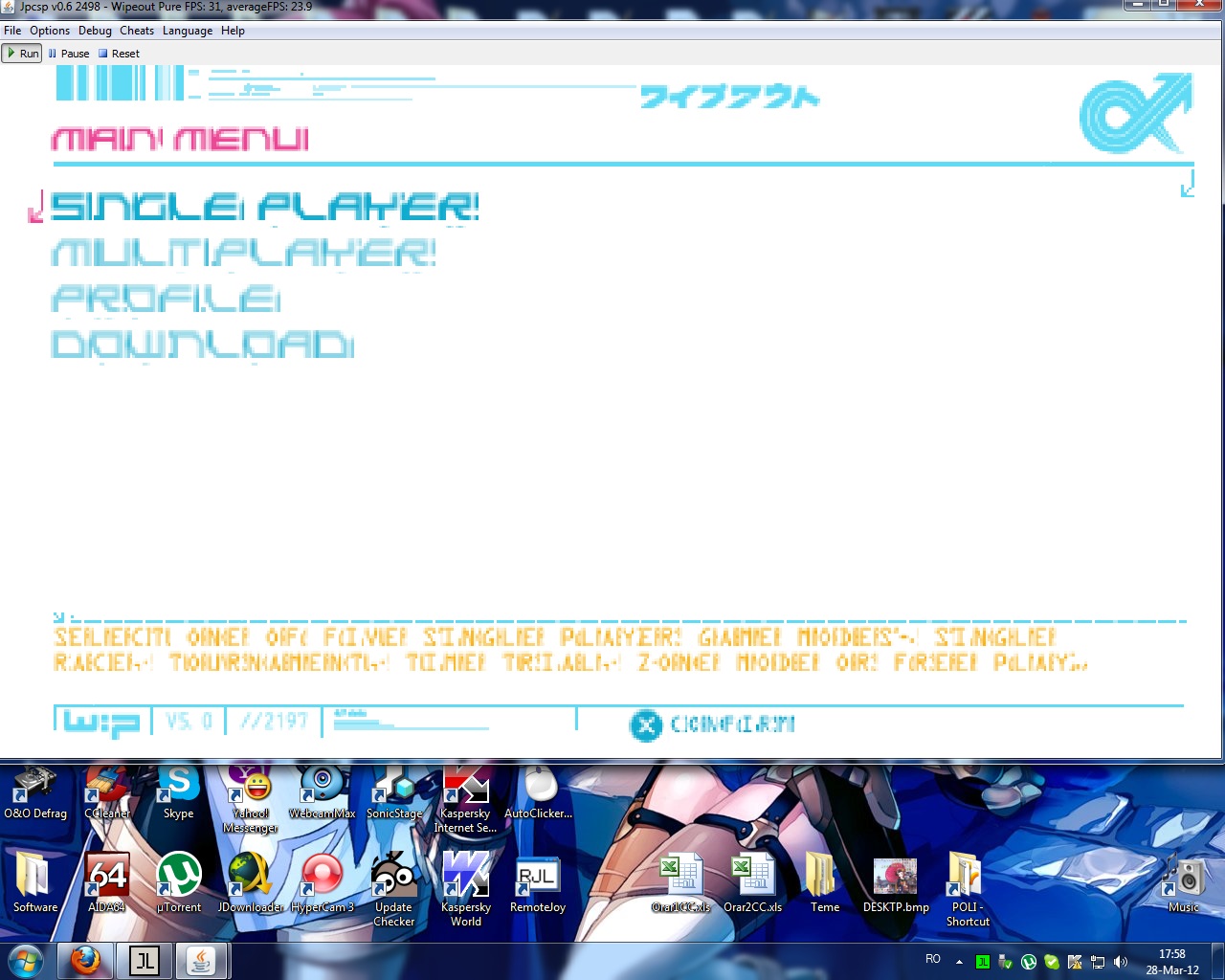The width and height of the screenshot is (1225, 980).
Task: Select the uTorrent desktop icon
Action: (179, 879)
